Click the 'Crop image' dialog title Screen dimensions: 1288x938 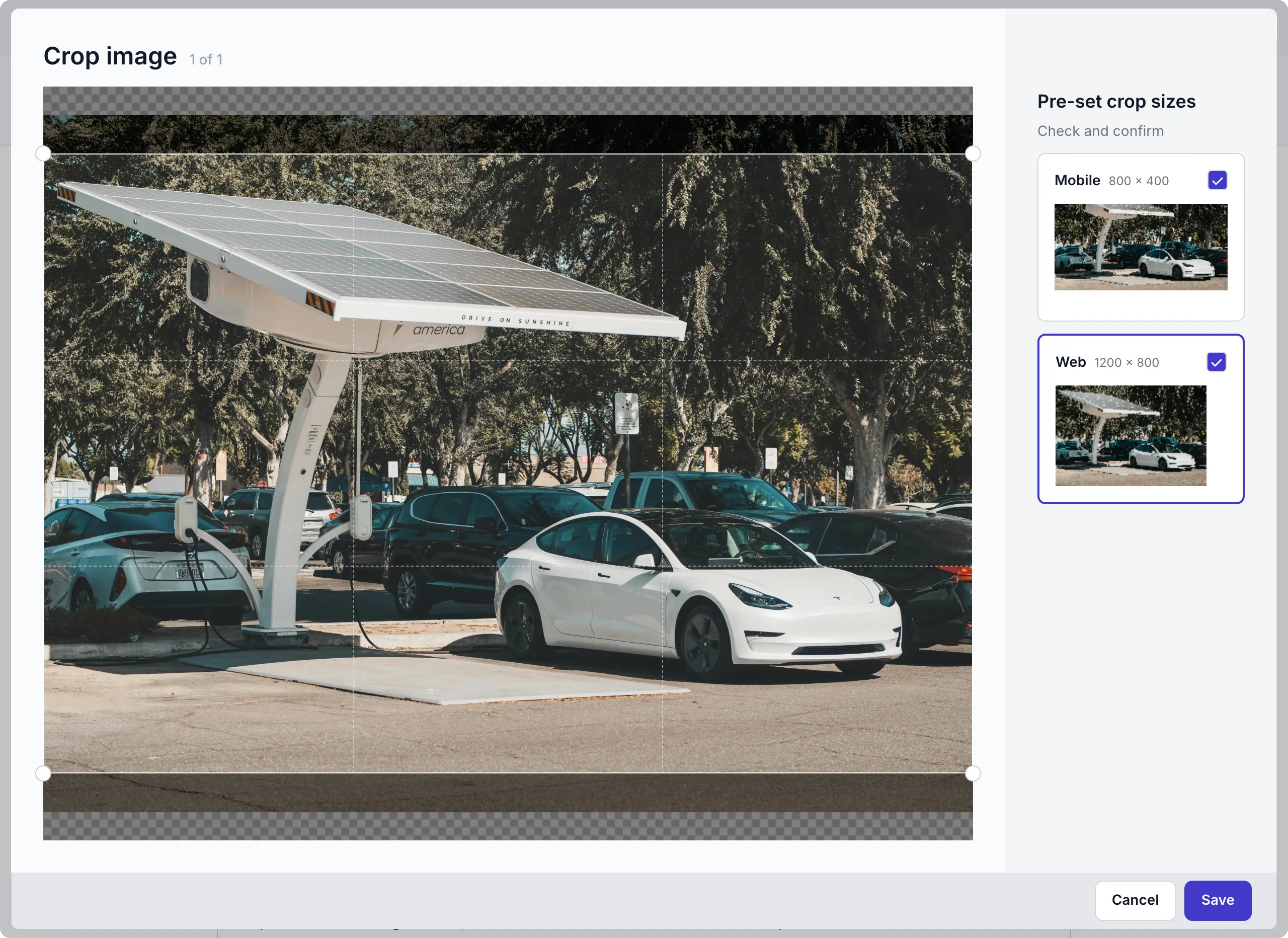(110, 56)
